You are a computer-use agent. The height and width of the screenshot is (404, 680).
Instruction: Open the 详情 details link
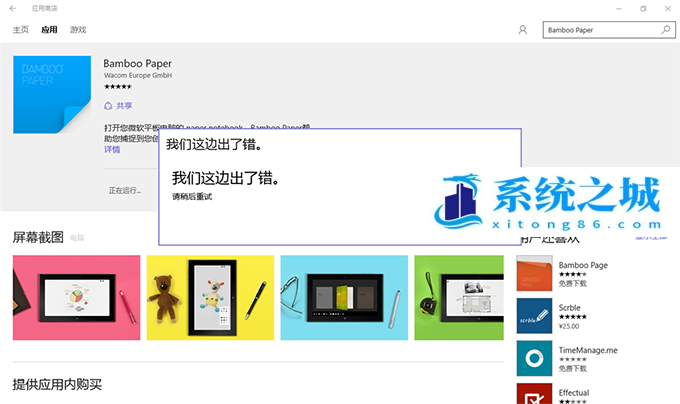(112, 150)
